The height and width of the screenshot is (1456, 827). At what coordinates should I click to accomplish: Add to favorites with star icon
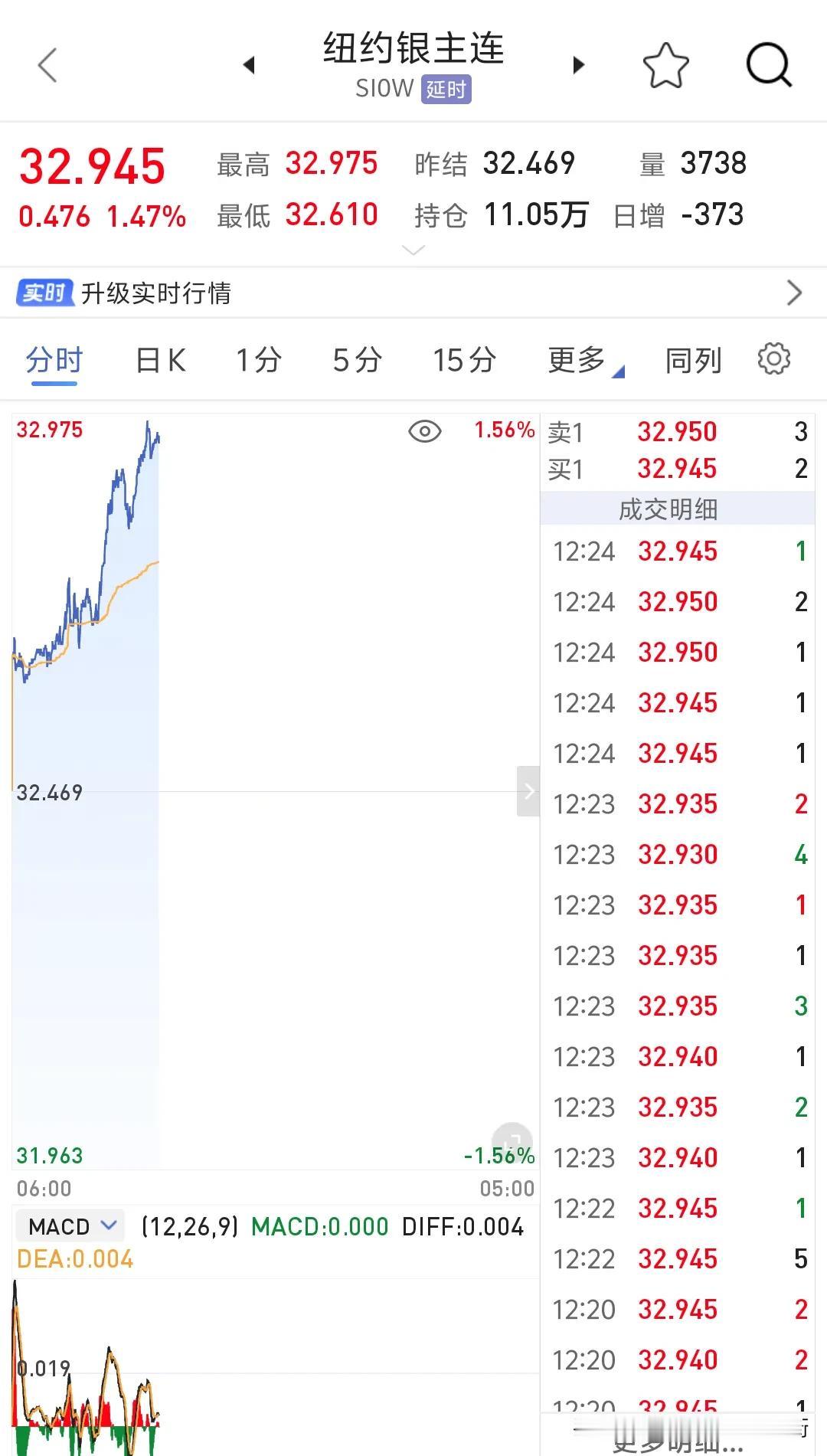(x=665, y=65)
